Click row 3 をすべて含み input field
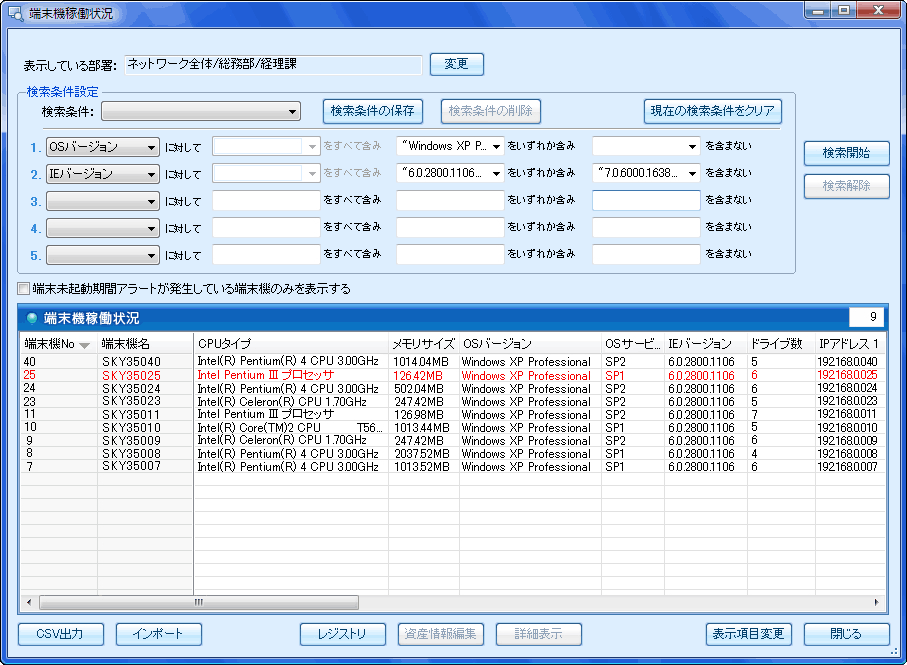 click(266, 200)
